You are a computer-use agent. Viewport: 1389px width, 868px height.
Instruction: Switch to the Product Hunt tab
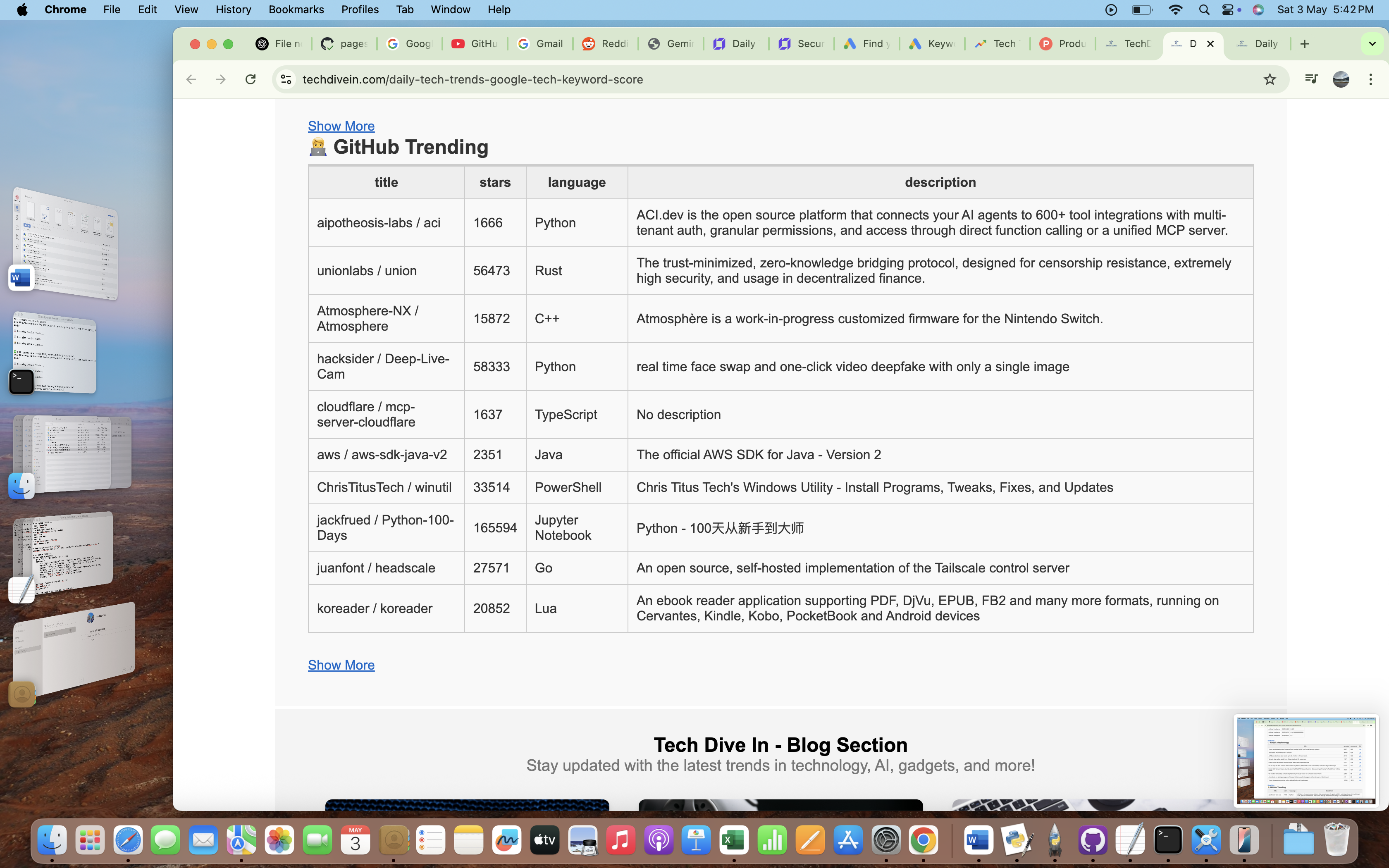1062,44
